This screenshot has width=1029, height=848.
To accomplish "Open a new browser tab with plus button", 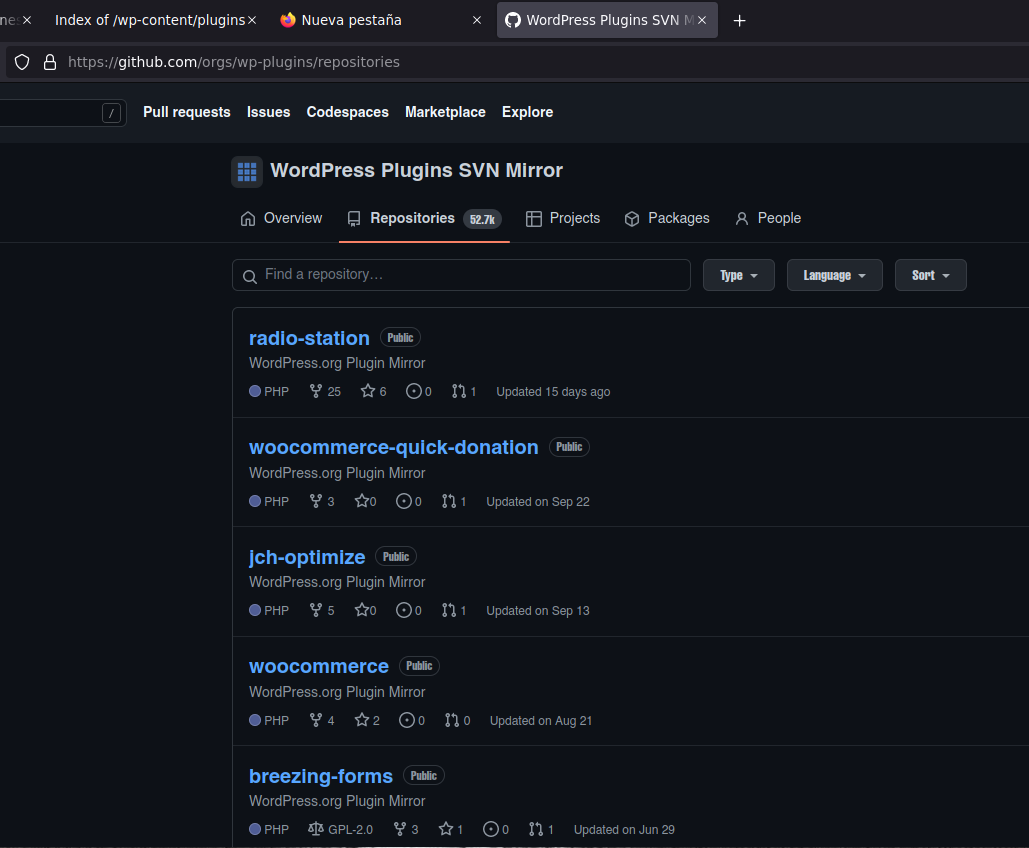I will 740,20.
